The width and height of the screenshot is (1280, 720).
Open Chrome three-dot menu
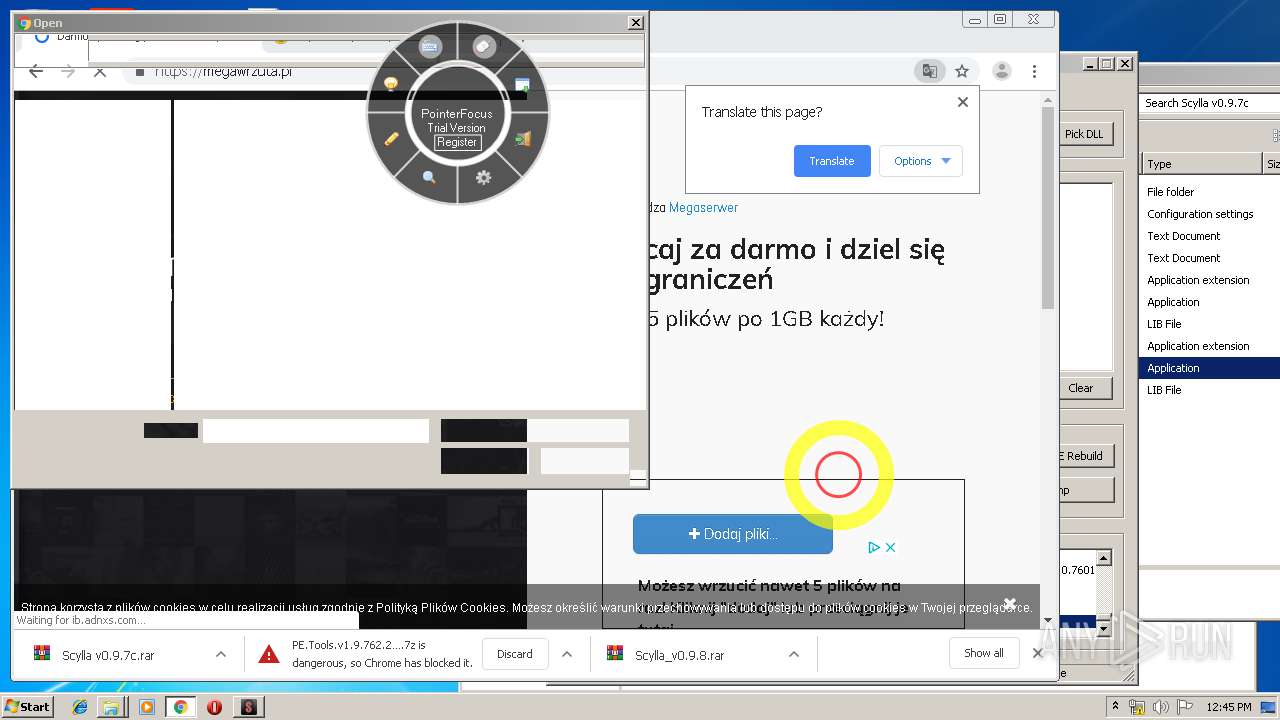[1034, 71]
